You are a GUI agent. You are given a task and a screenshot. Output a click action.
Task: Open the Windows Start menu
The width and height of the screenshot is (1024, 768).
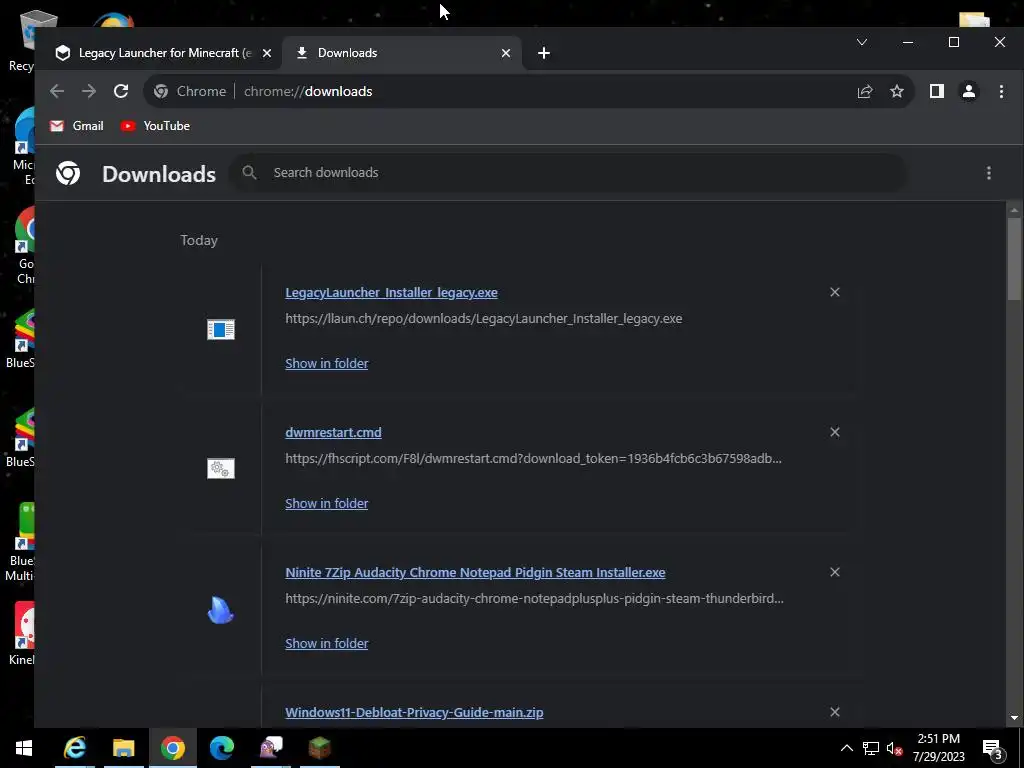[x=24, y=748]
